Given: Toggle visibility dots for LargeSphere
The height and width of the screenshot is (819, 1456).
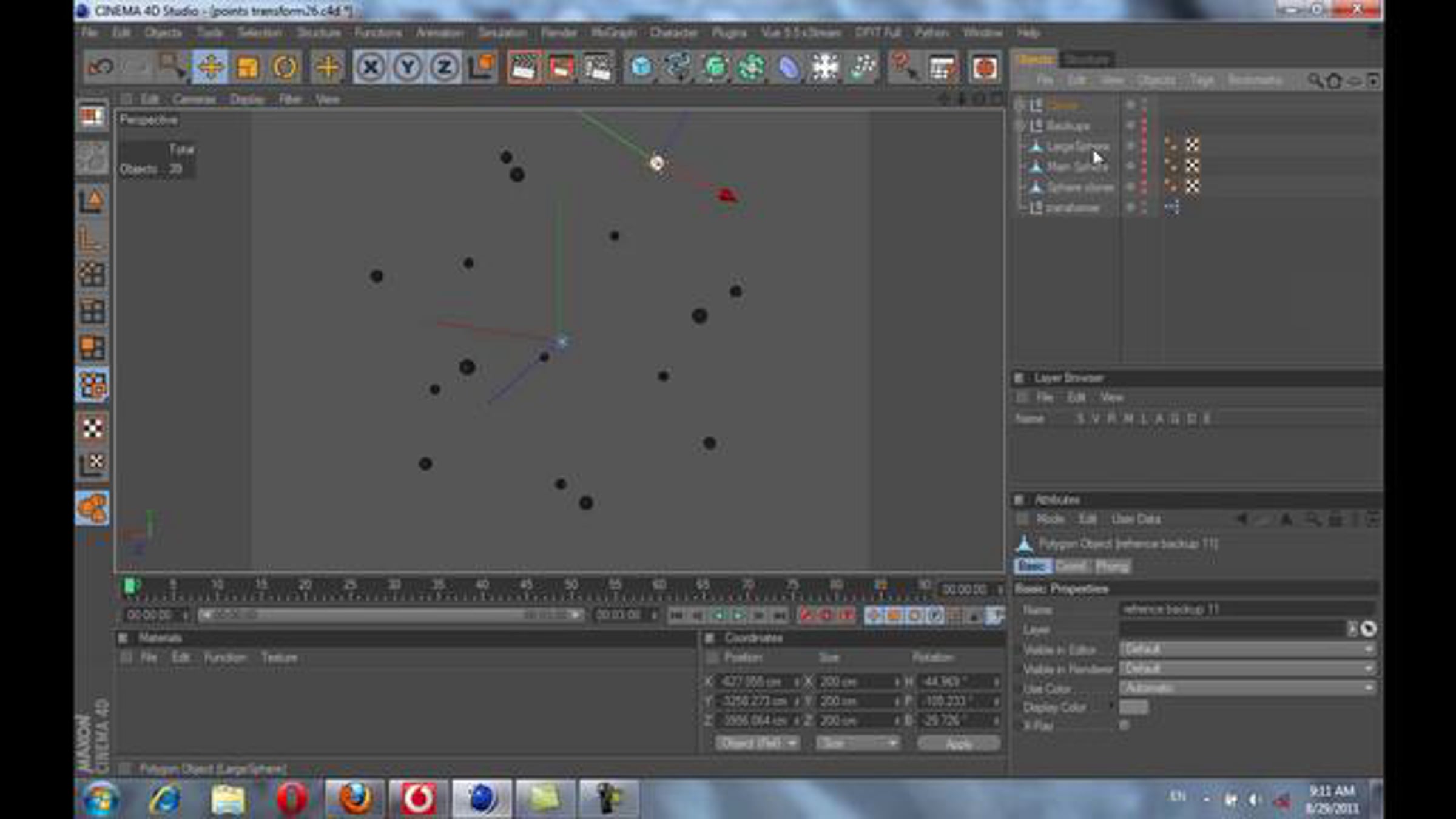Looking at the screenshot, I should click(x=1144, y=146).
